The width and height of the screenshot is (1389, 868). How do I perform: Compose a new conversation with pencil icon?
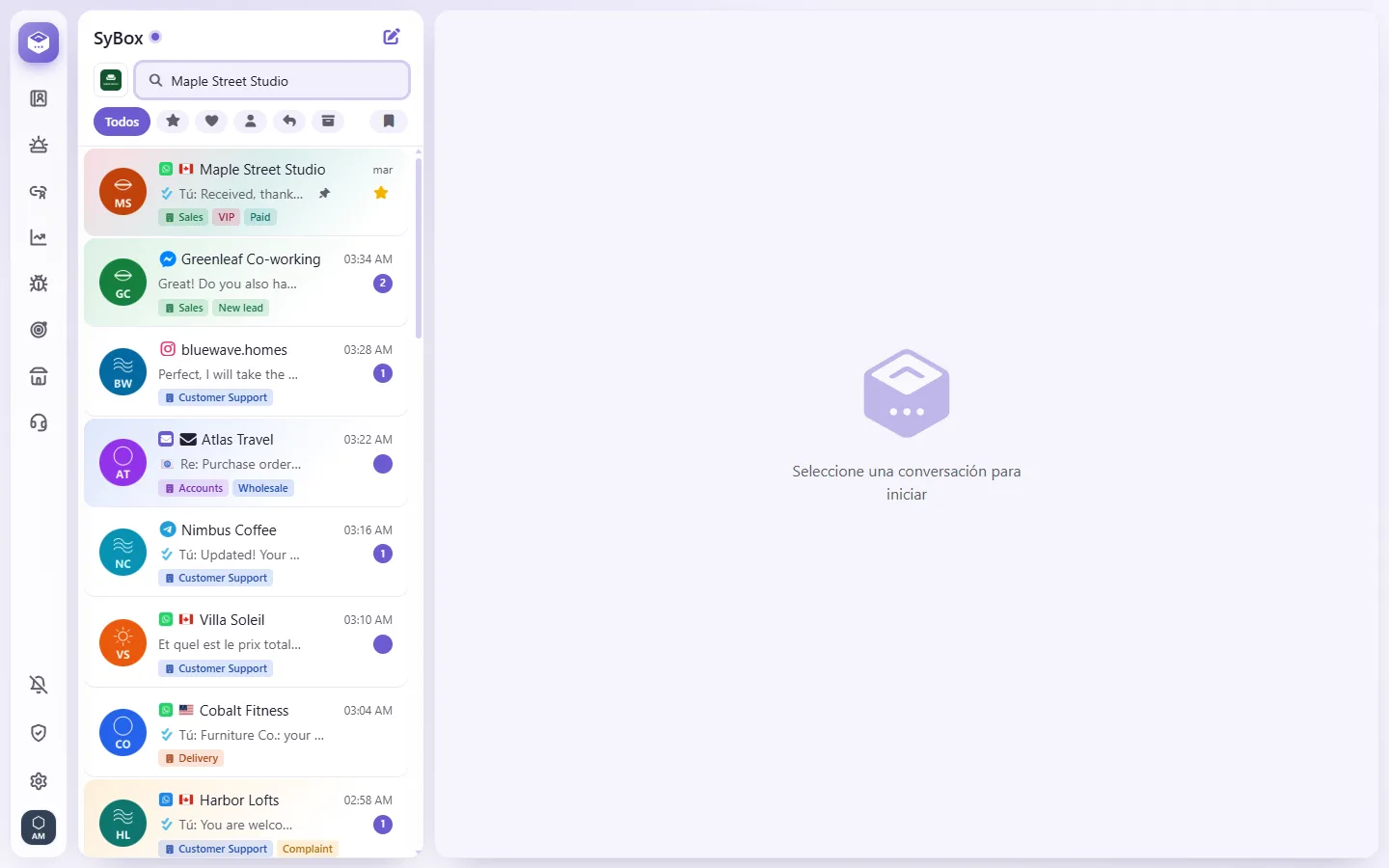[x=392, y=37]
